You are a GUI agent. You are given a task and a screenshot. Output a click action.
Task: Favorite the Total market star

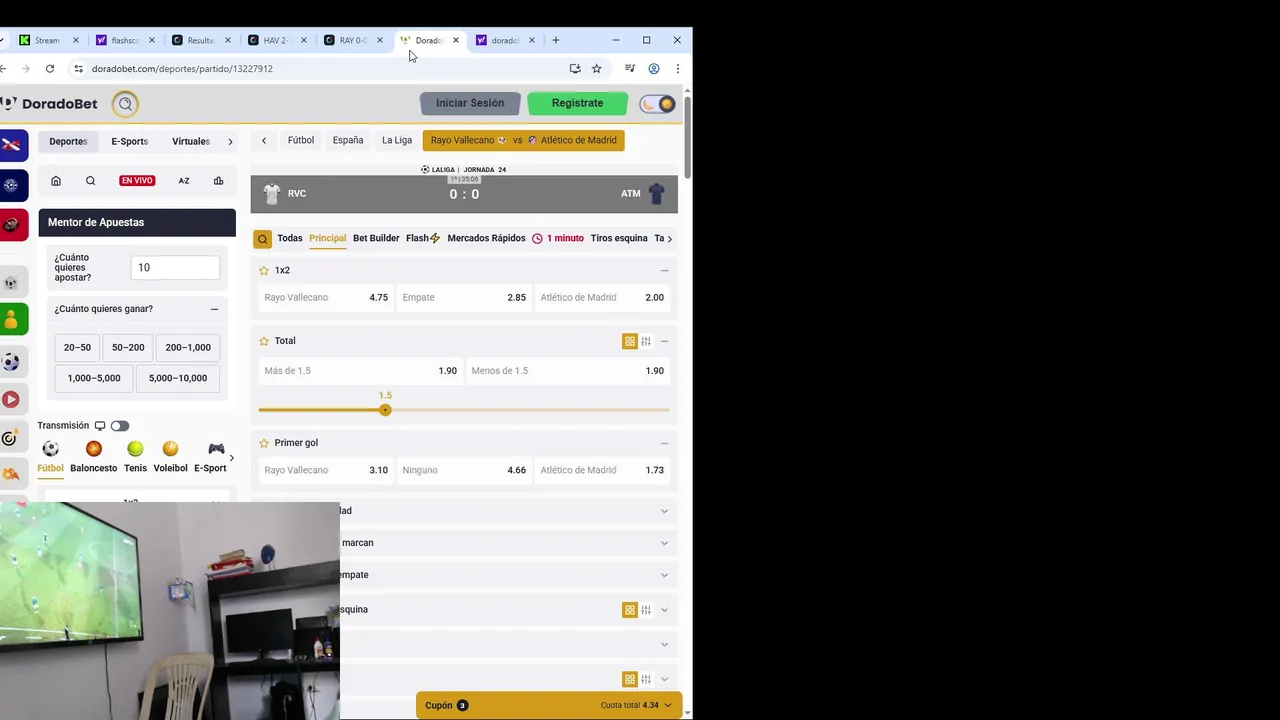[264, 341]
